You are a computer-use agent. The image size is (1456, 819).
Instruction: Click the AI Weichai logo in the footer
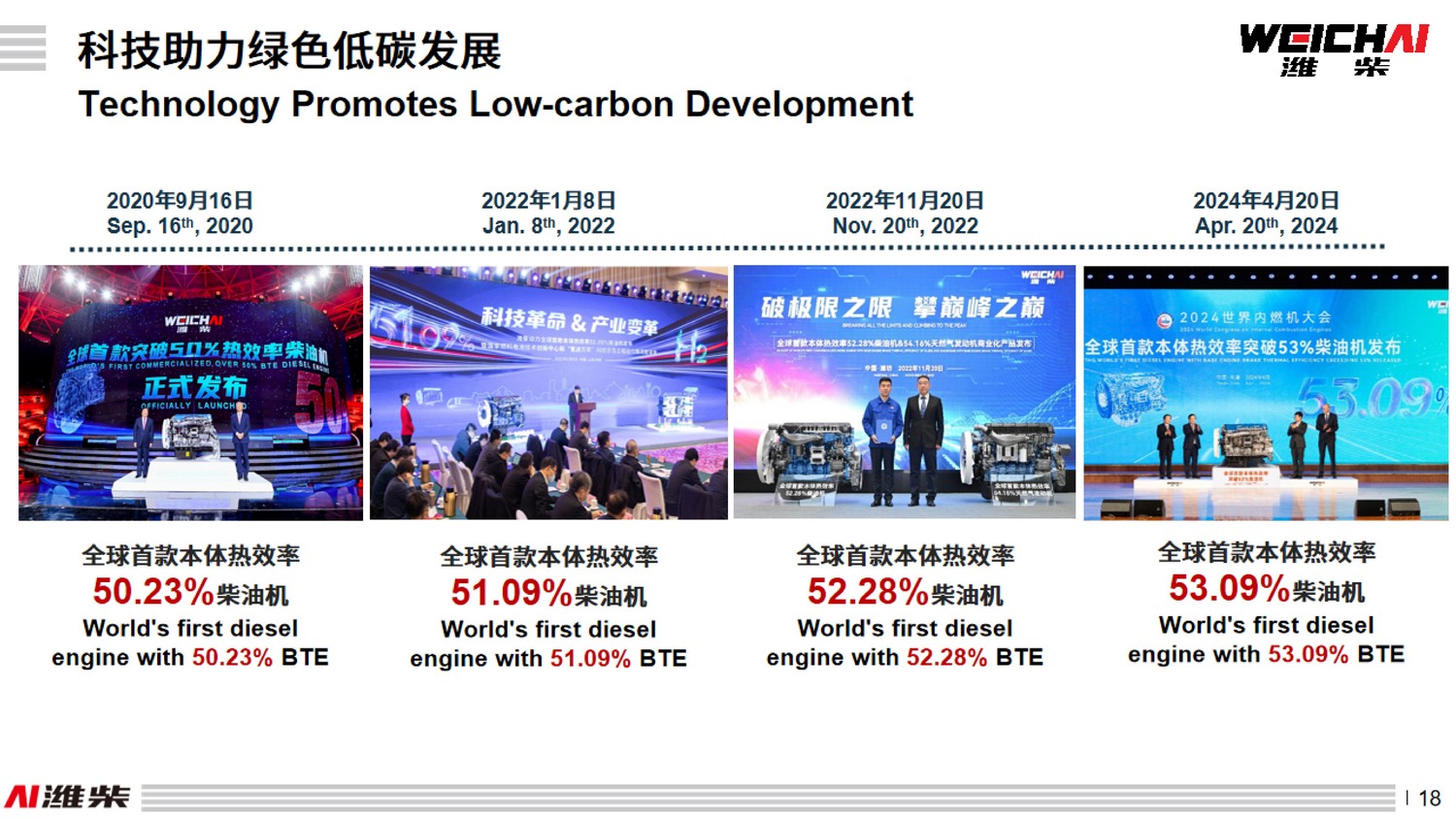click(x=67, y=797)
